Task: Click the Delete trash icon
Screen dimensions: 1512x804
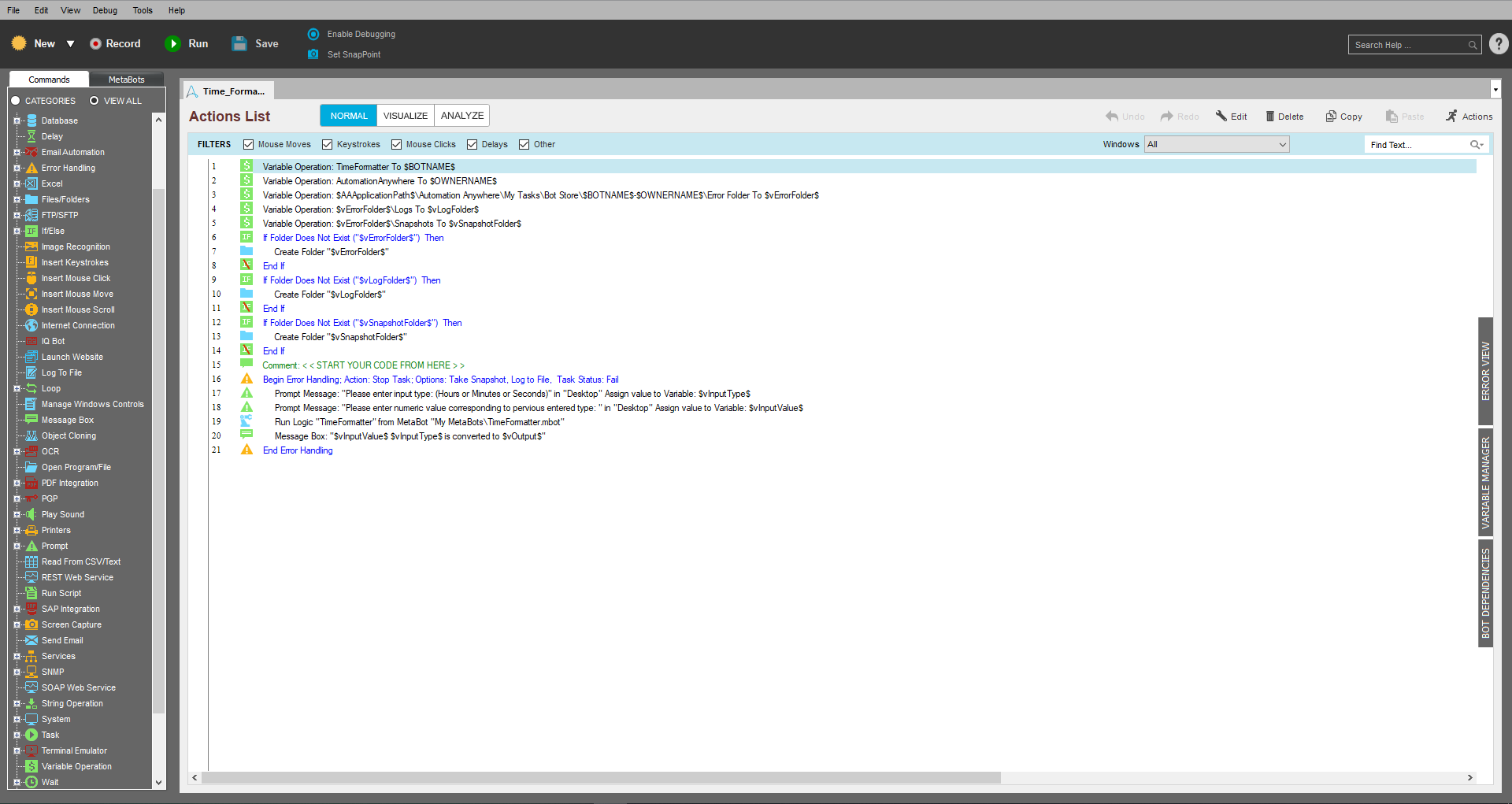Action: click(x=1269, y=117)
